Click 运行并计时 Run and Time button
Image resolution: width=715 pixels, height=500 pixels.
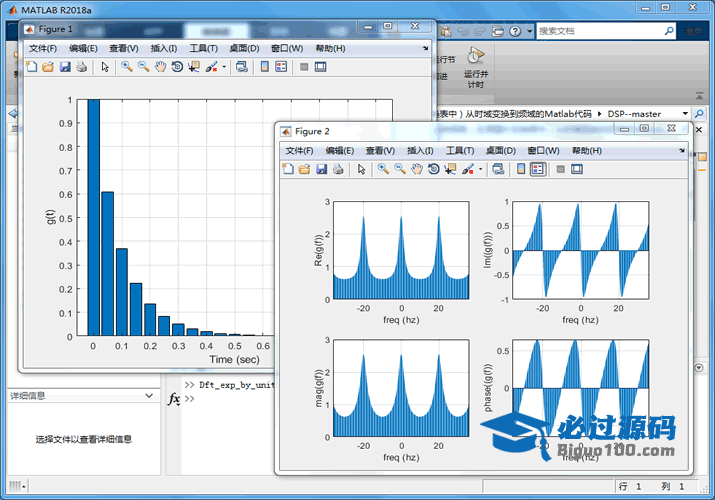coord(475,67)
